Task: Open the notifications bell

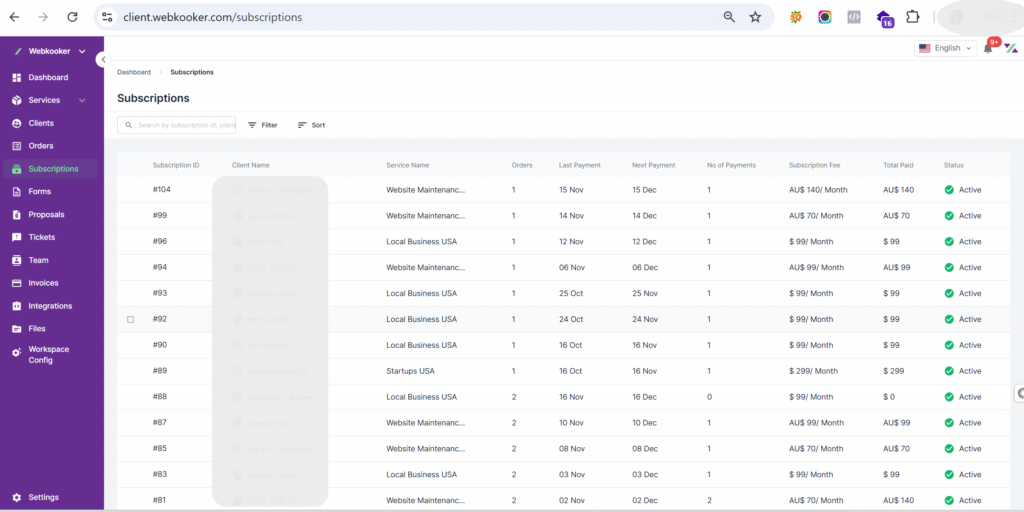Action: 987,49
